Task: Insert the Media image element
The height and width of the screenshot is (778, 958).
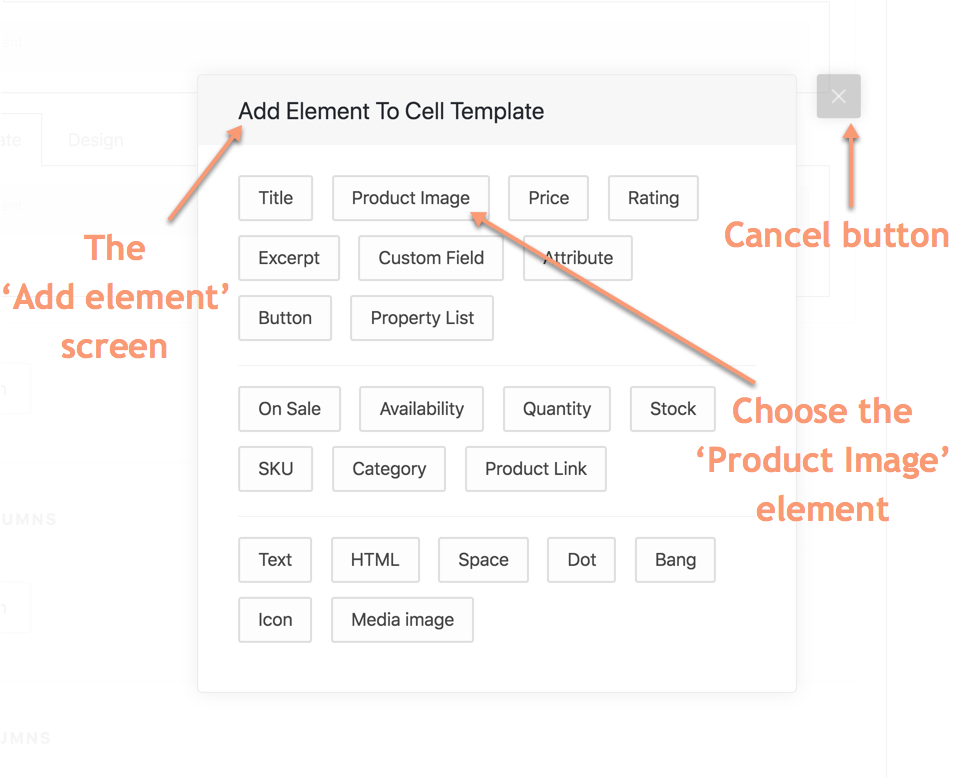Action: tap(402, 620)
